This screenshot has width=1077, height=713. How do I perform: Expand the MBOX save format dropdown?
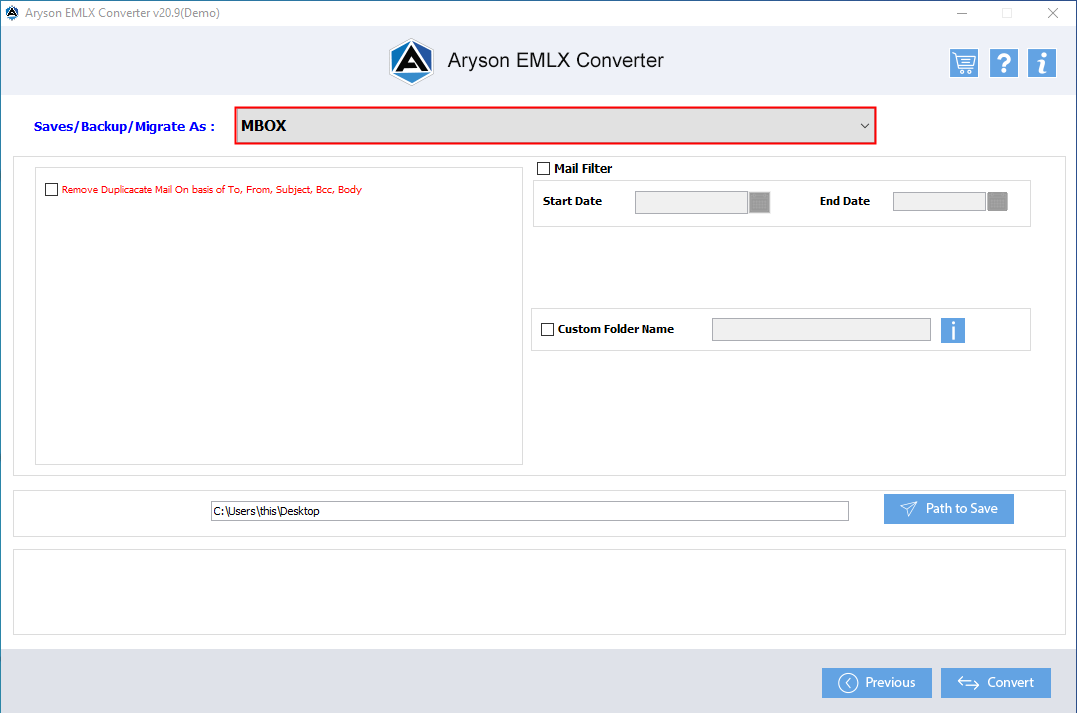pyautogui.click(x=555, y=126)
